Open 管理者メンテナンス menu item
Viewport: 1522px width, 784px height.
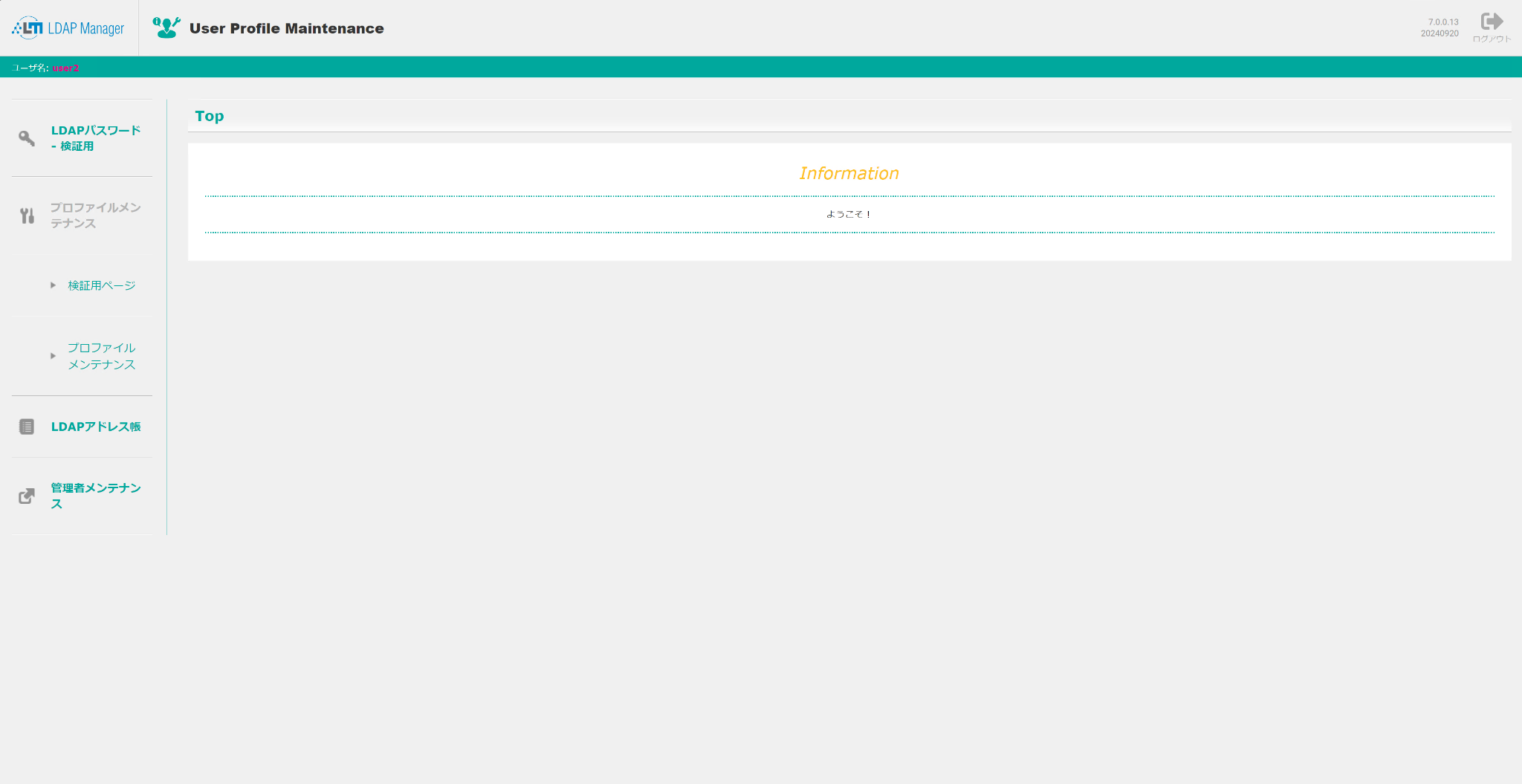pos(96,496)
